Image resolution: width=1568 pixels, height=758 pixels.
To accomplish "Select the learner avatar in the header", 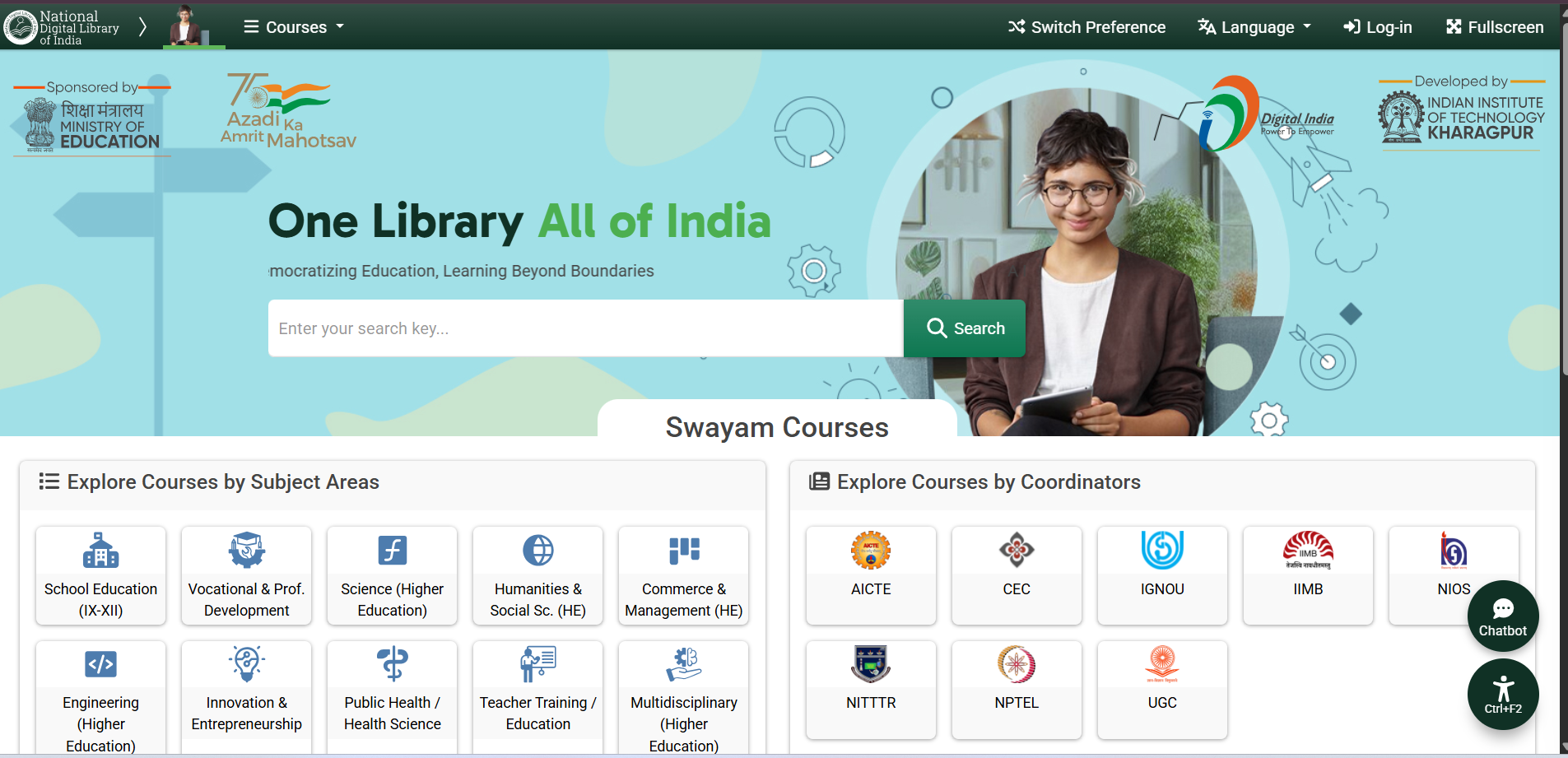I will click(x=193, y=26).
